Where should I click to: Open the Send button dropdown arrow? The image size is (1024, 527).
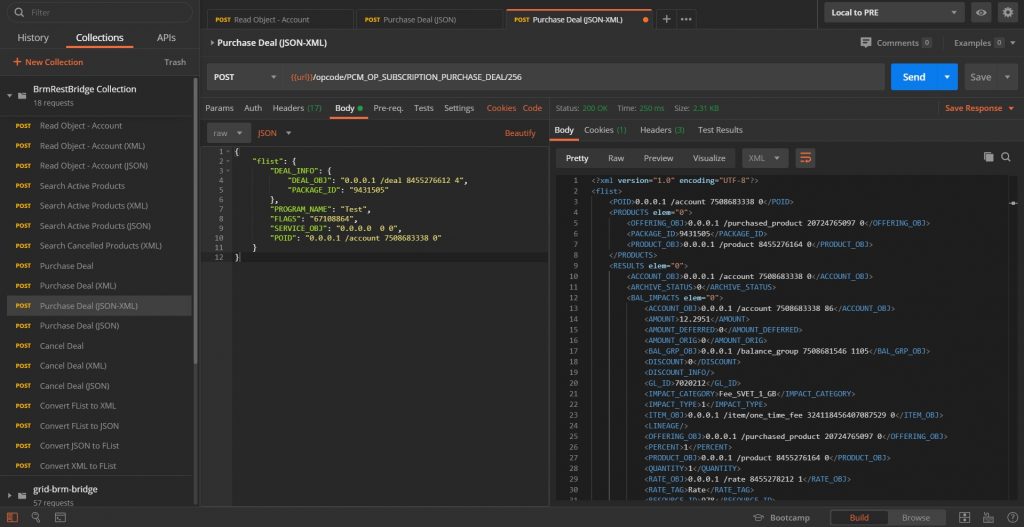tap(947, 77)
